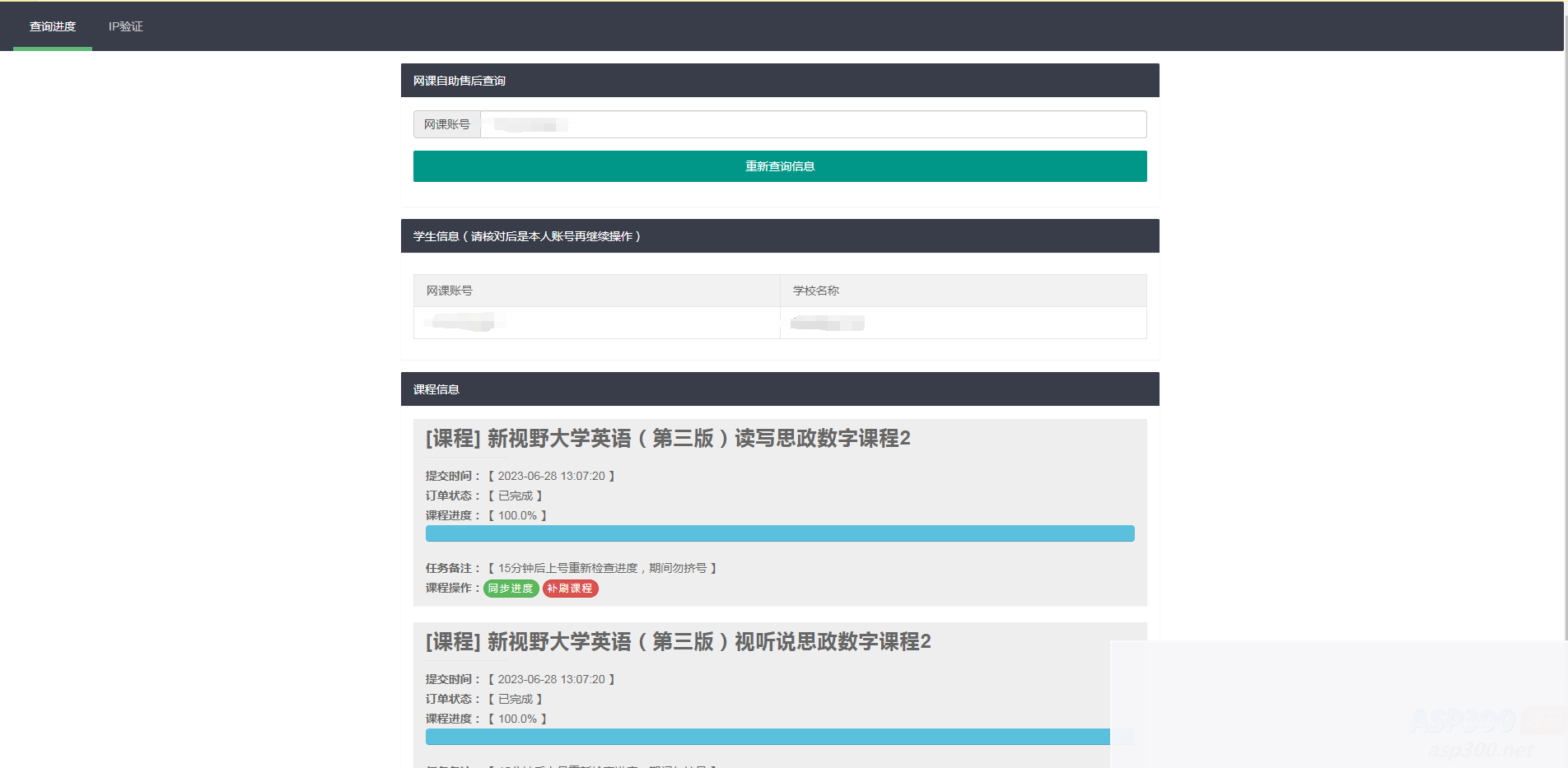Viewport: 1568px width, 768px height.
Task: Click the 任务备注 note text
Action: (602, 568)
